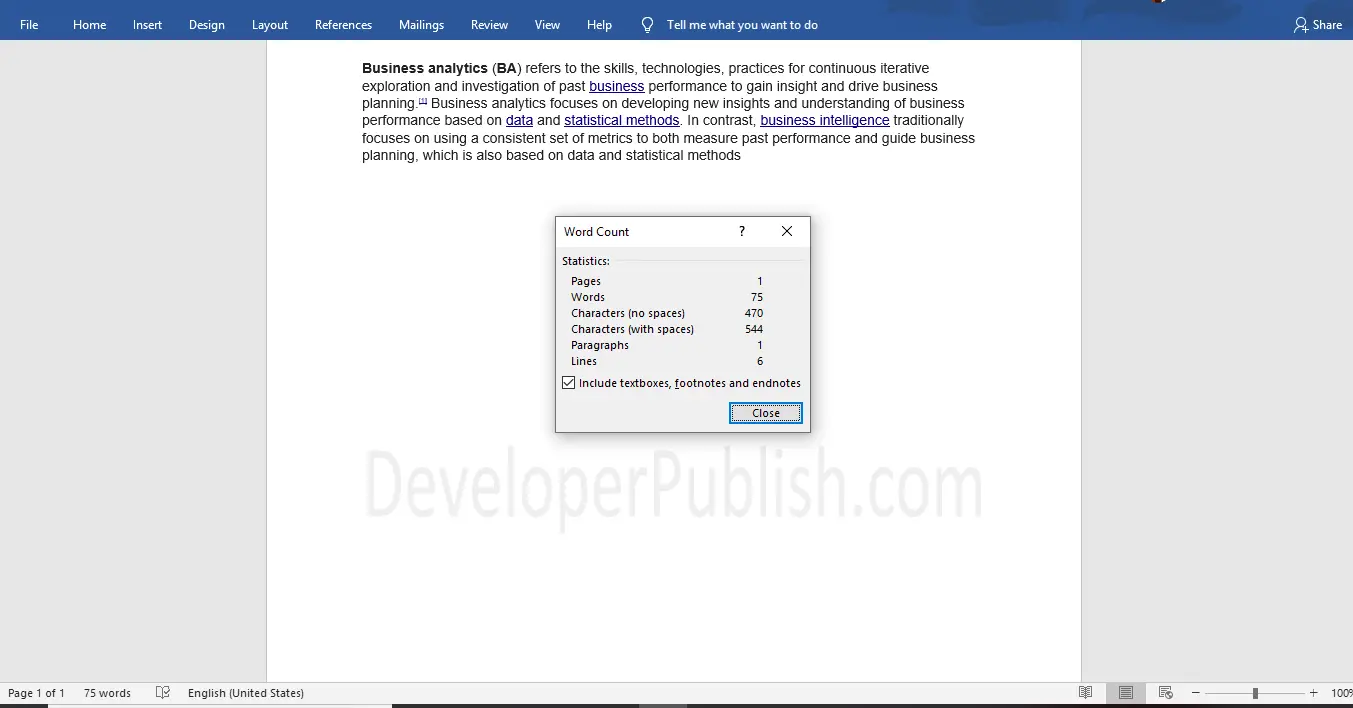Click 'Page 1 of 1' in the status bar
The height and width of the screenshot is (708, 1353).
tap(36, 693)
